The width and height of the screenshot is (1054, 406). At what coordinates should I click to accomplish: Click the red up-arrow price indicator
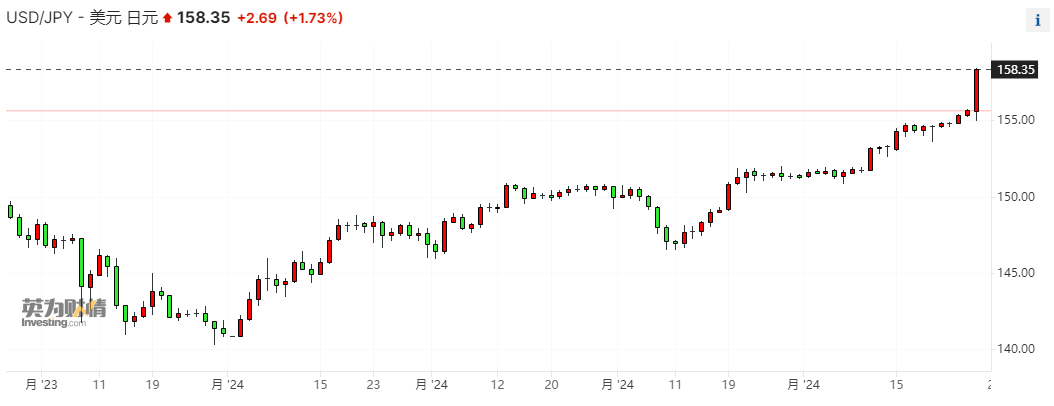click(x=167, y=18)
